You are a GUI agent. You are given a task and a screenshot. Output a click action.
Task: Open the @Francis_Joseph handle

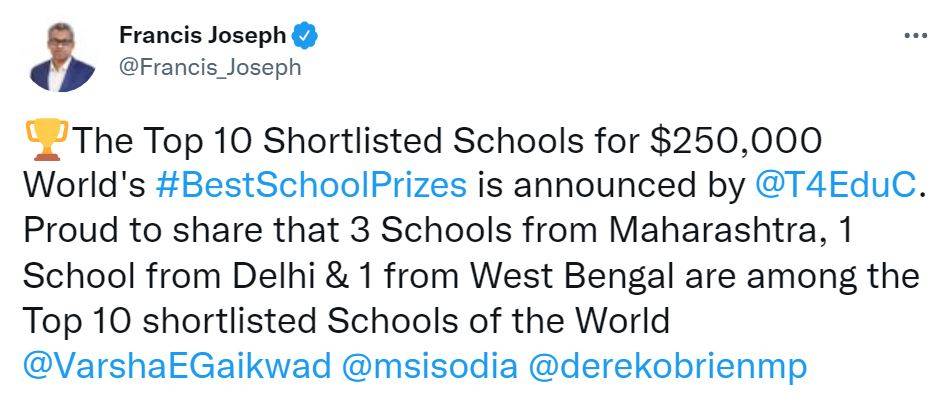tap(209, 68)
